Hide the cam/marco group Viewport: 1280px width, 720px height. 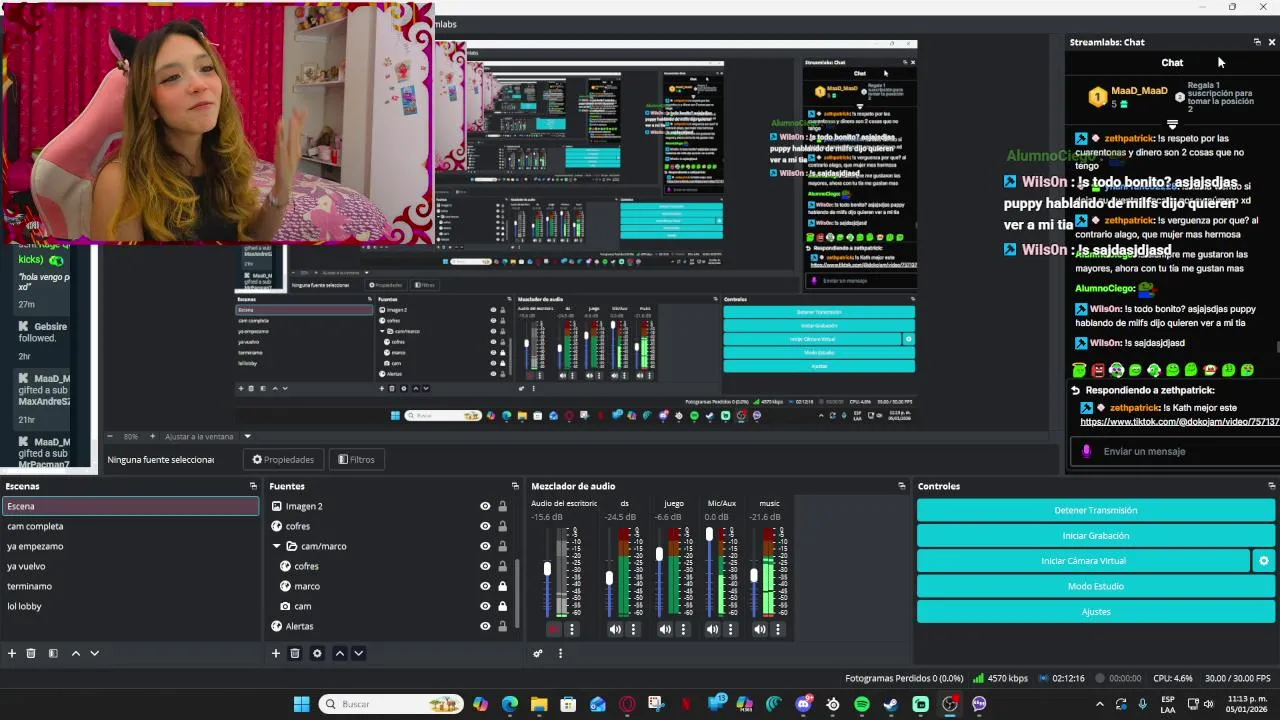coord(485,546)
